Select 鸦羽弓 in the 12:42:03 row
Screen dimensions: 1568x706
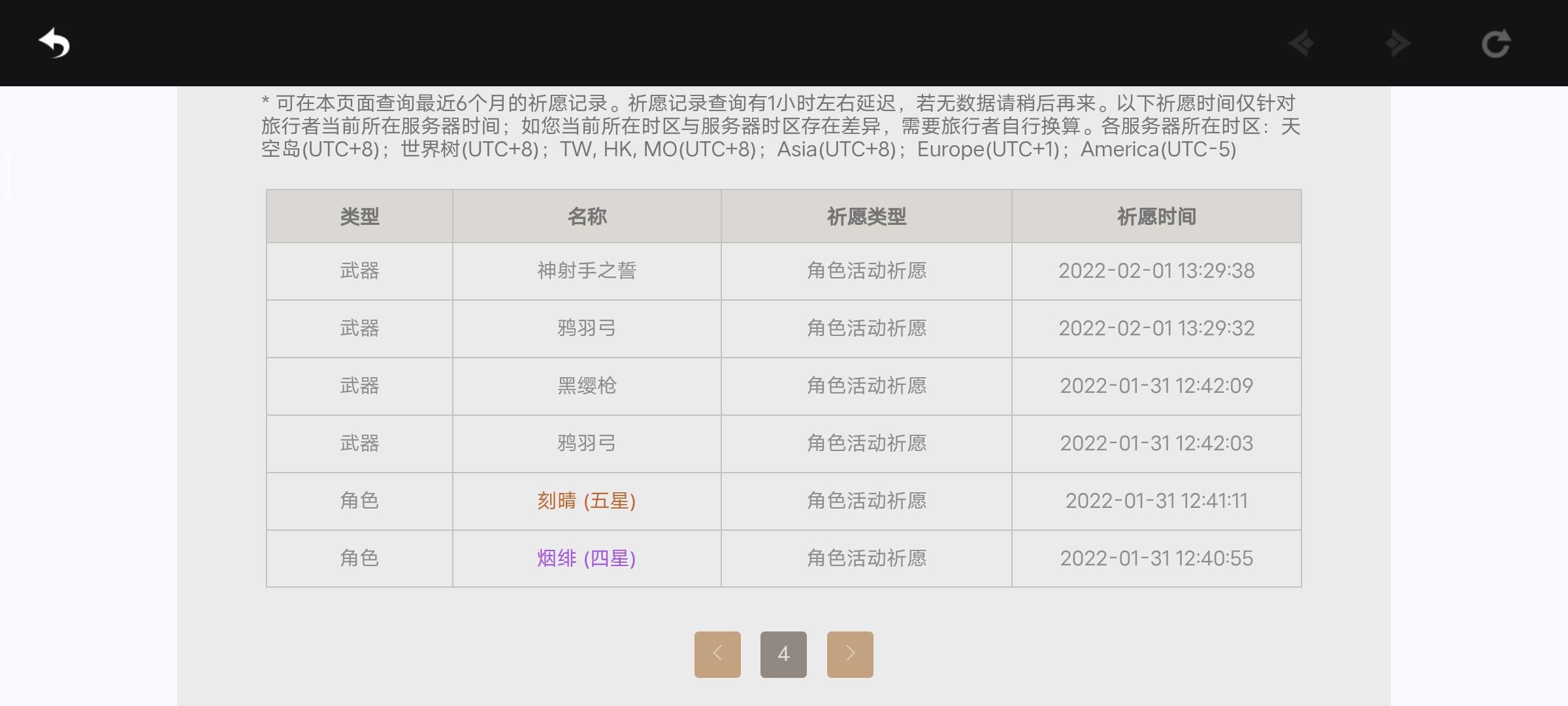(587, 443)
